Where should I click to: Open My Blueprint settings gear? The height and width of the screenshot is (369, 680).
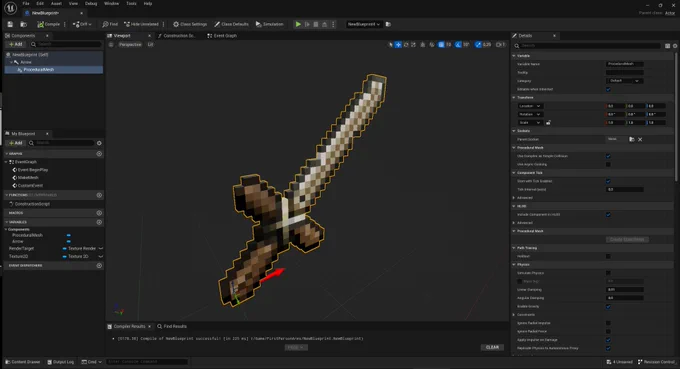[99, 143]
